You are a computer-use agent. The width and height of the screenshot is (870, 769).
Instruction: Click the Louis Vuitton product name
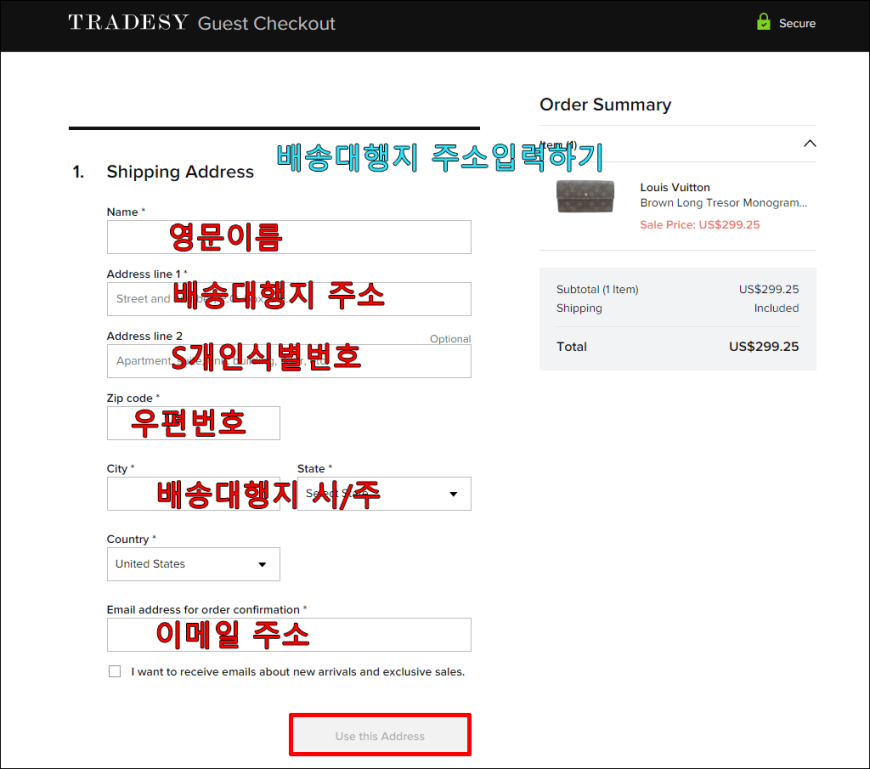[x=675, y=188]
